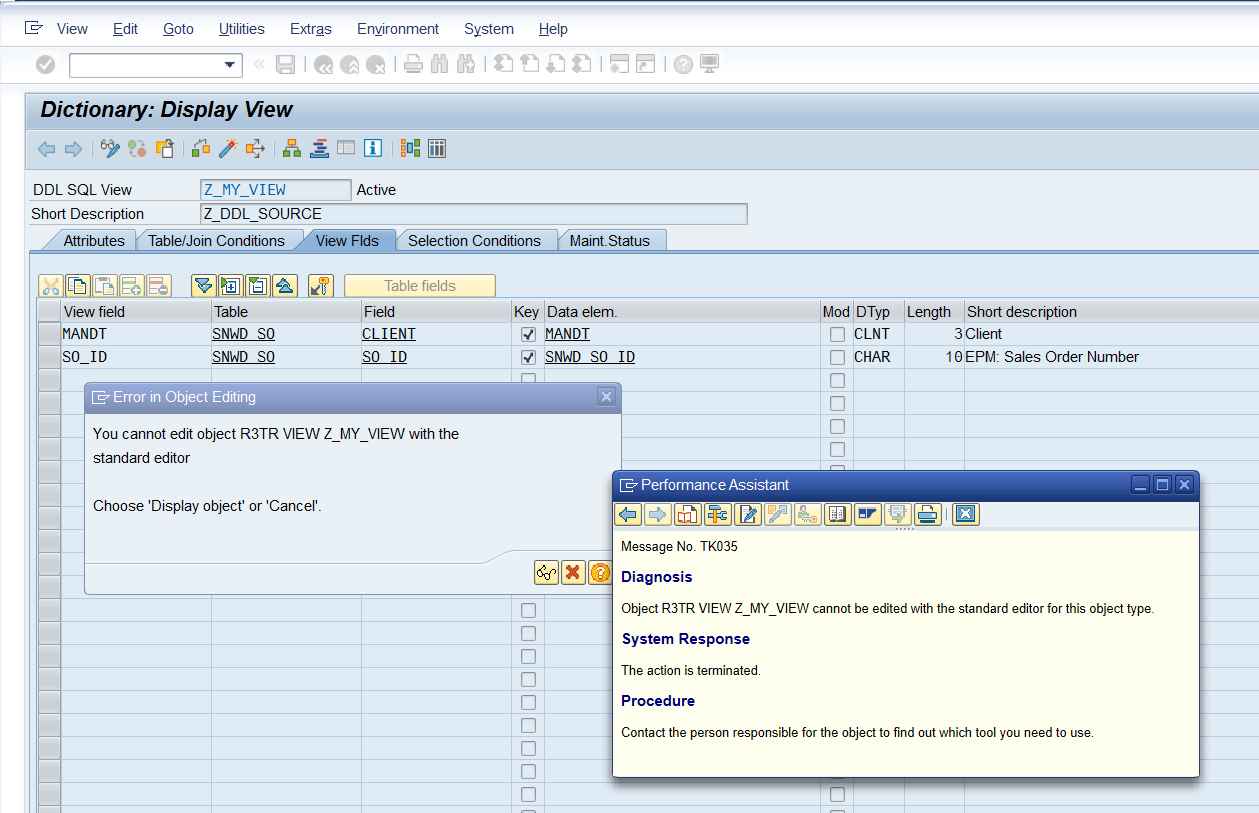Close the Error in Object Editing dialog
Screen dimensions: 1259x813
coord(606,397)
